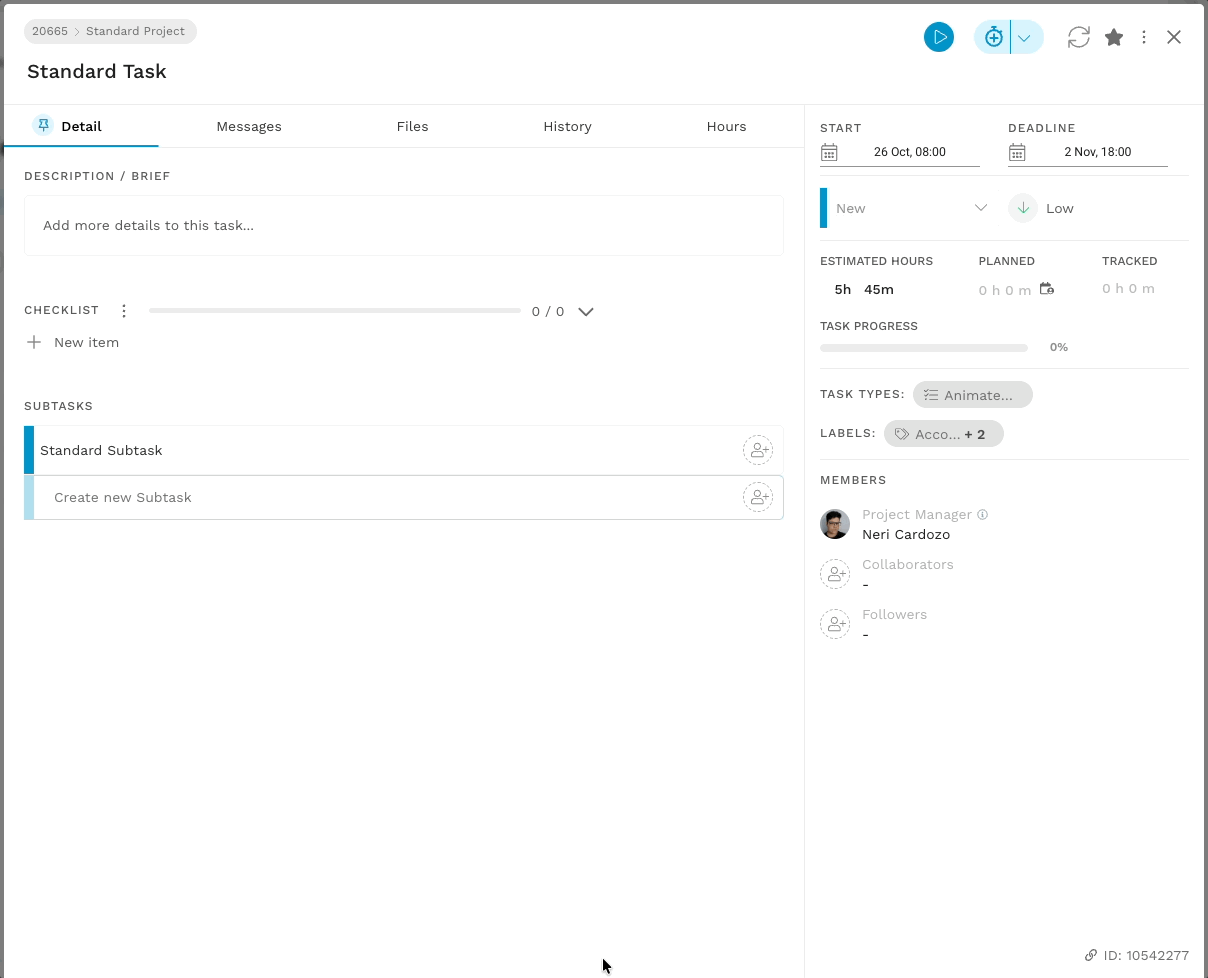Click the pin icon on Detail tab
1208x978 pixels.
pos(43,125)
